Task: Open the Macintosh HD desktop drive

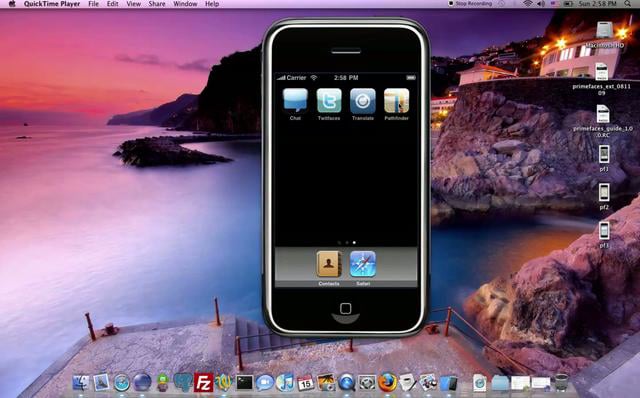Action: pyautogui.click(x=604, y=30)
